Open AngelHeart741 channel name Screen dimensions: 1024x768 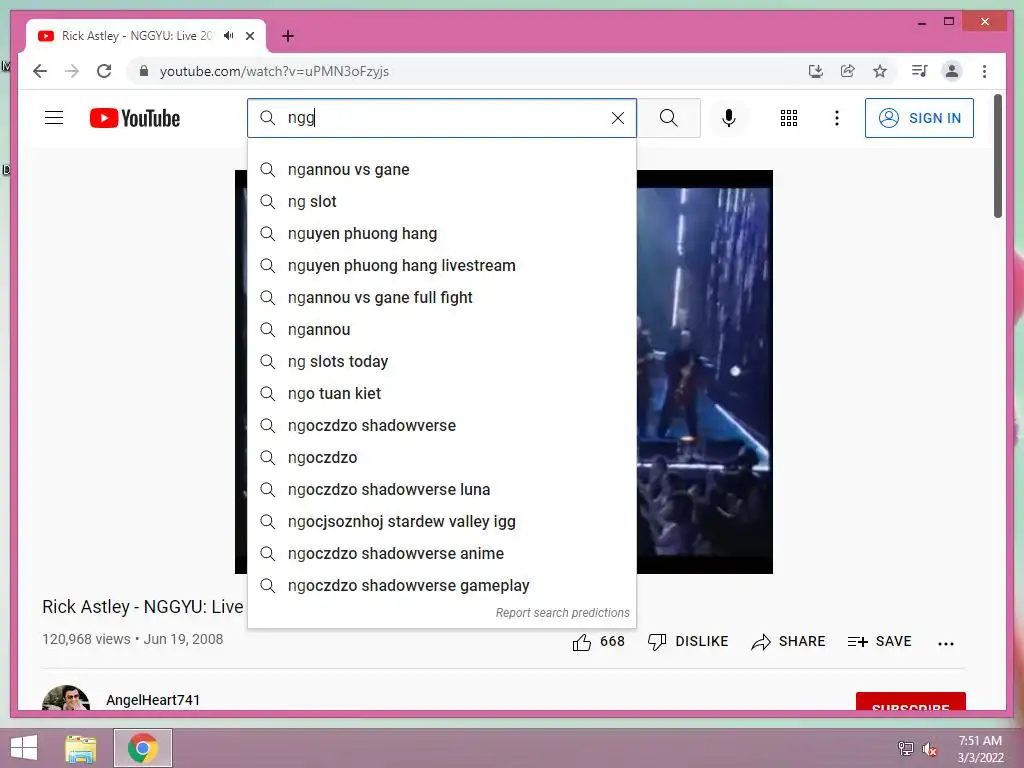point(153,700)
